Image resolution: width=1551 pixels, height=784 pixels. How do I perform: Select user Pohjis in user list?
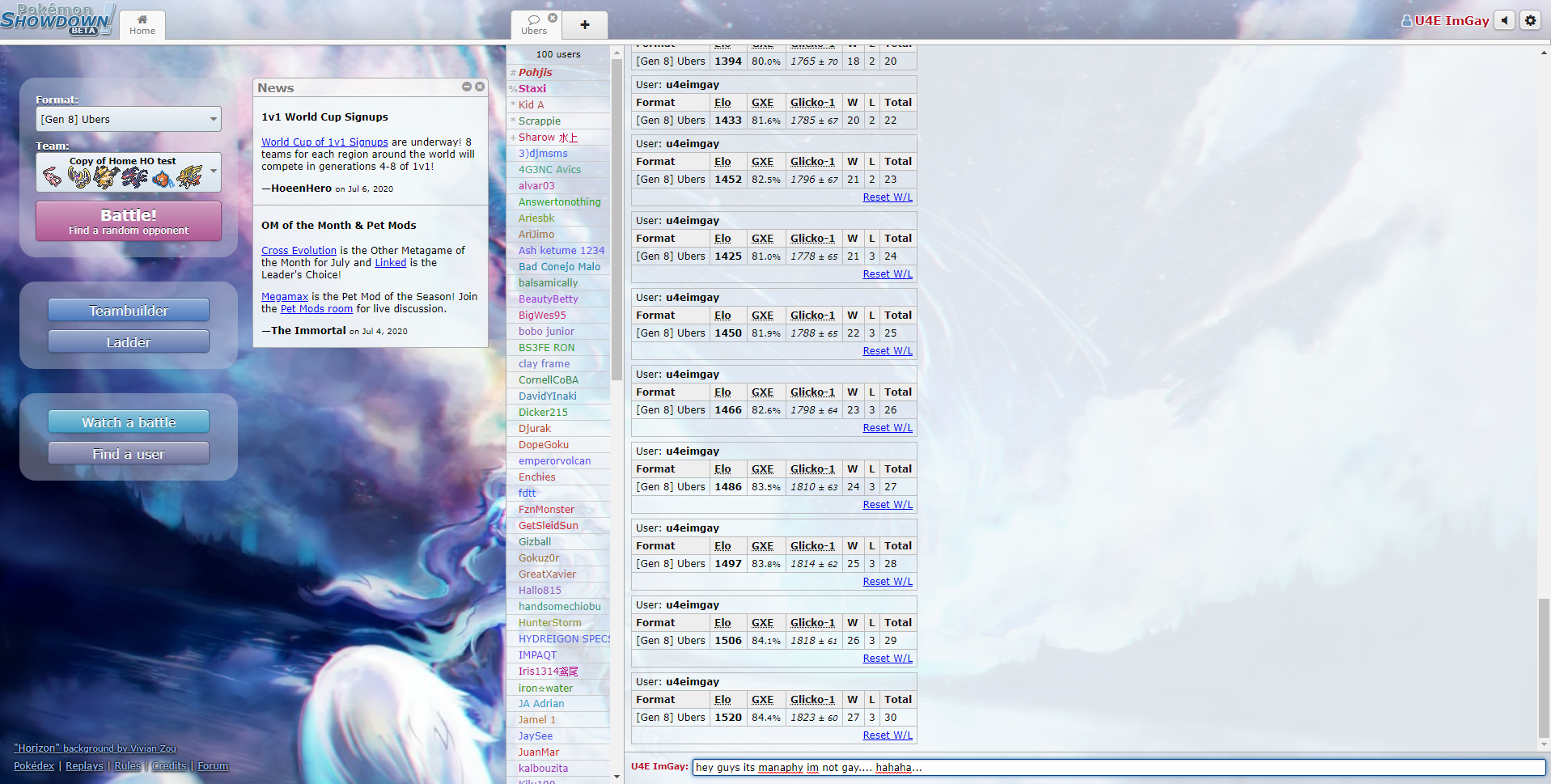[x=558, y=72]
